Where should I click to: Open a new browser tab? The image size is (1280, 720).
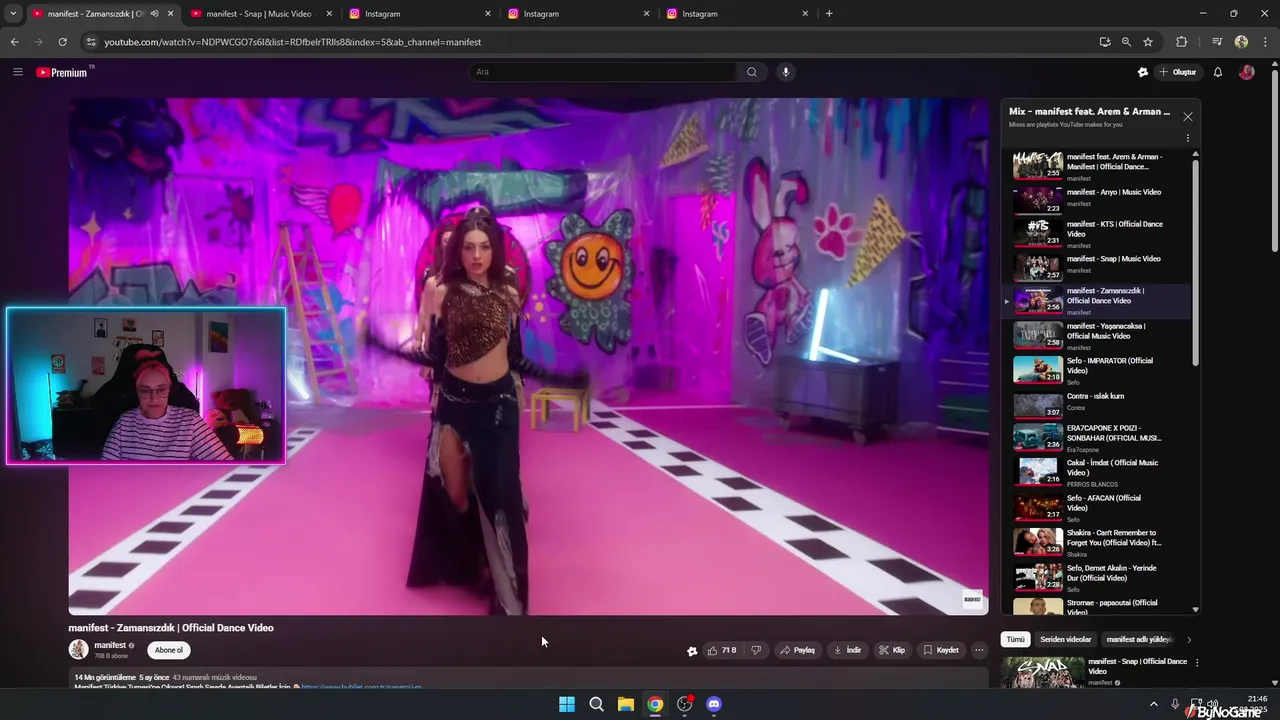pos(829,14)
